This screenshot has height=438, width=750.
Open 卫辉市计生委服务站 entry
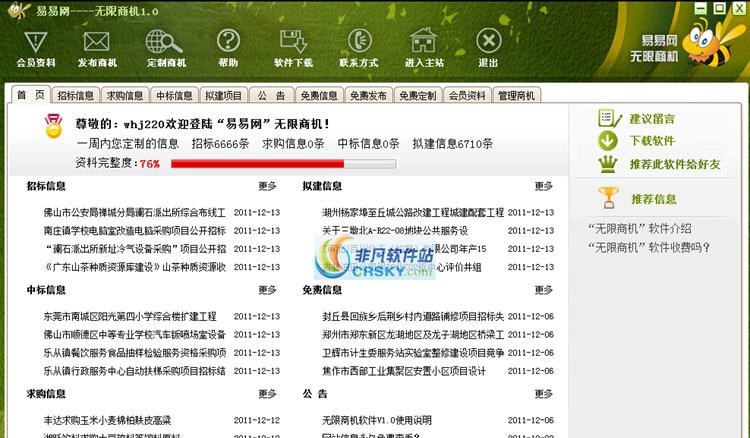tap(413, 352)
